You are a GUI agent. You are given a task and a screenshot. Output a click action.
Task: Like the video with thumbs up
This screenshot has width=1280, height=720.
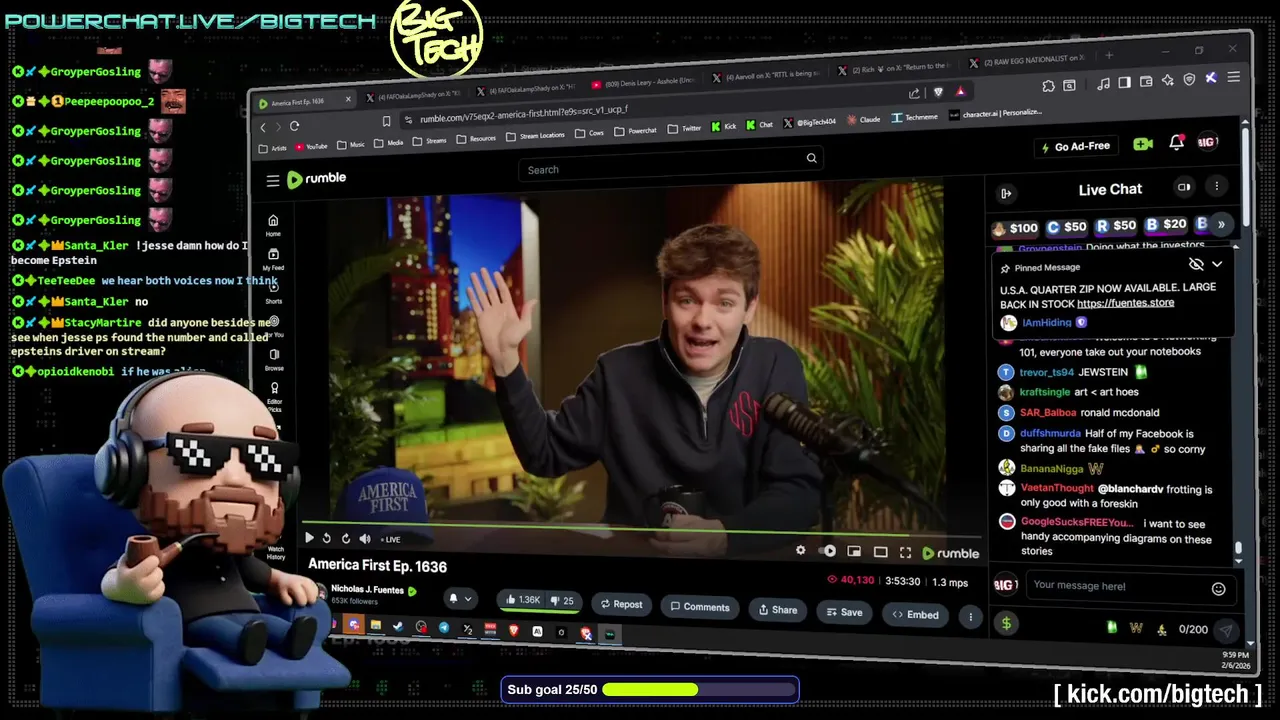[523, 600]
